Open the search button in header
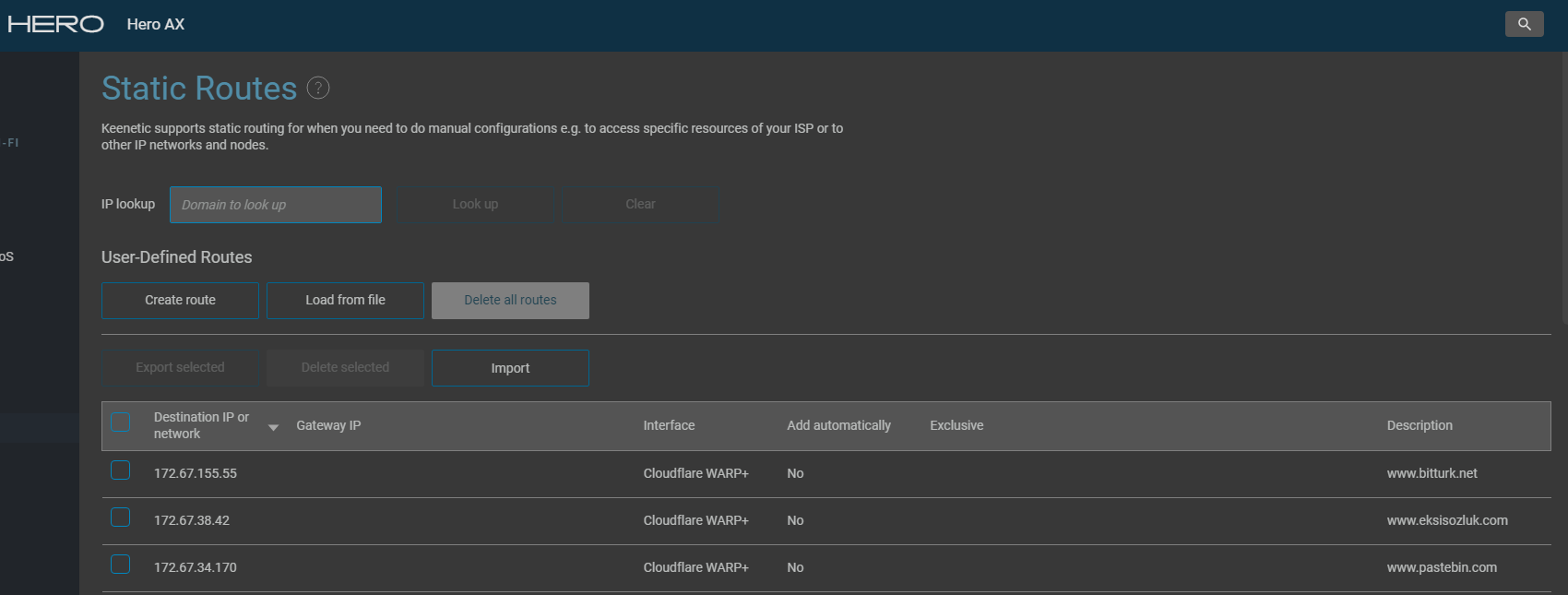 1524,24
